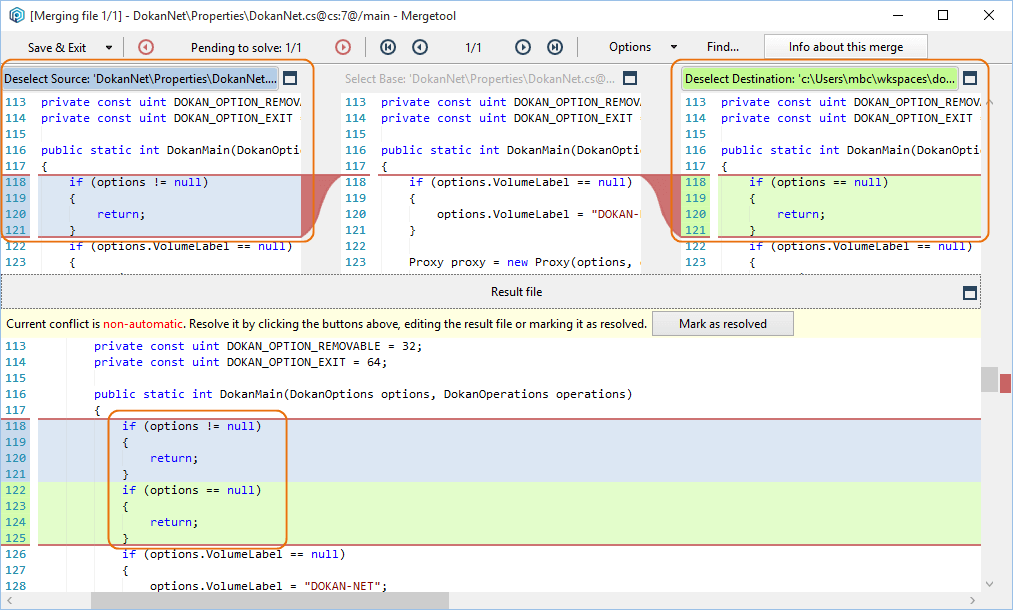Toggle Select Base contributor header
Image resolution: width=1013 pixels, height=610 pixels.
[479, 79]
